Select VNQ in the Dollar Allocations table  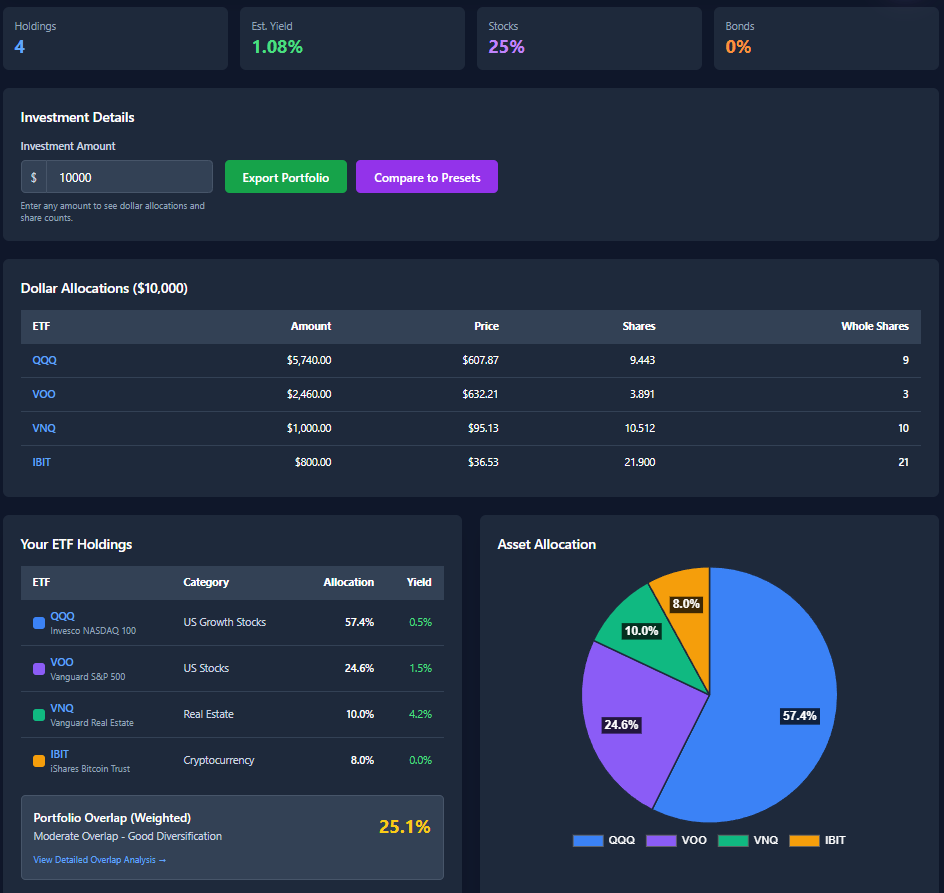(x=43, y=427)
